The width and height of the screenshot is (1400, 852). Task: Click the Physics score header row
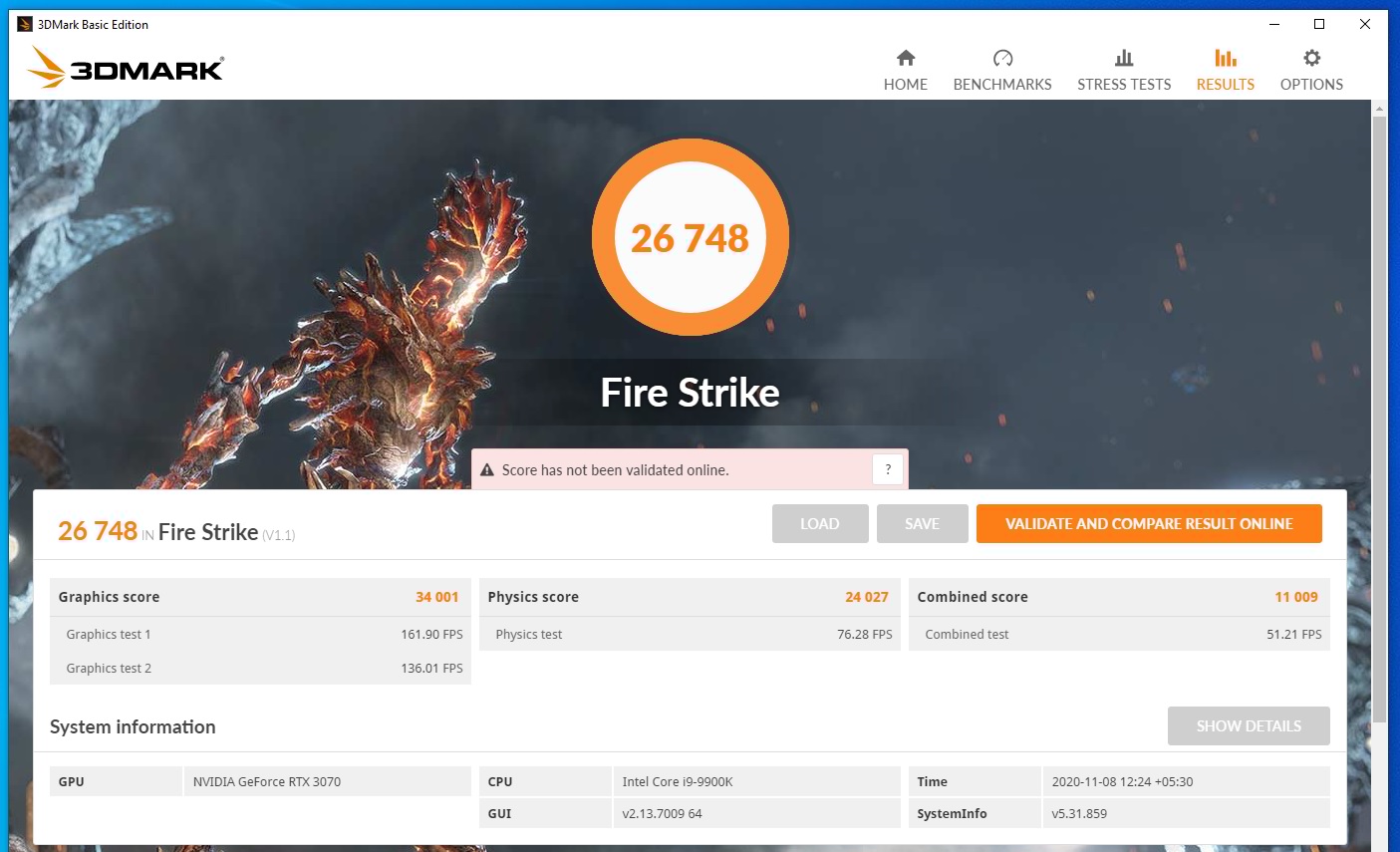(x=689, y=597)
